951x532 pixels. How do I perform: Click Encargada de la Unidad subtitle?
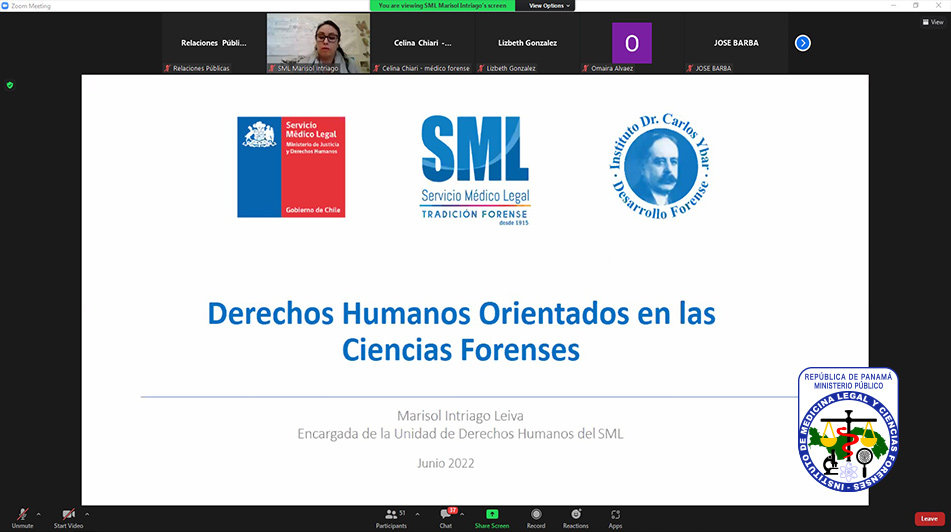pyautogui.click(x=460, y=434)
